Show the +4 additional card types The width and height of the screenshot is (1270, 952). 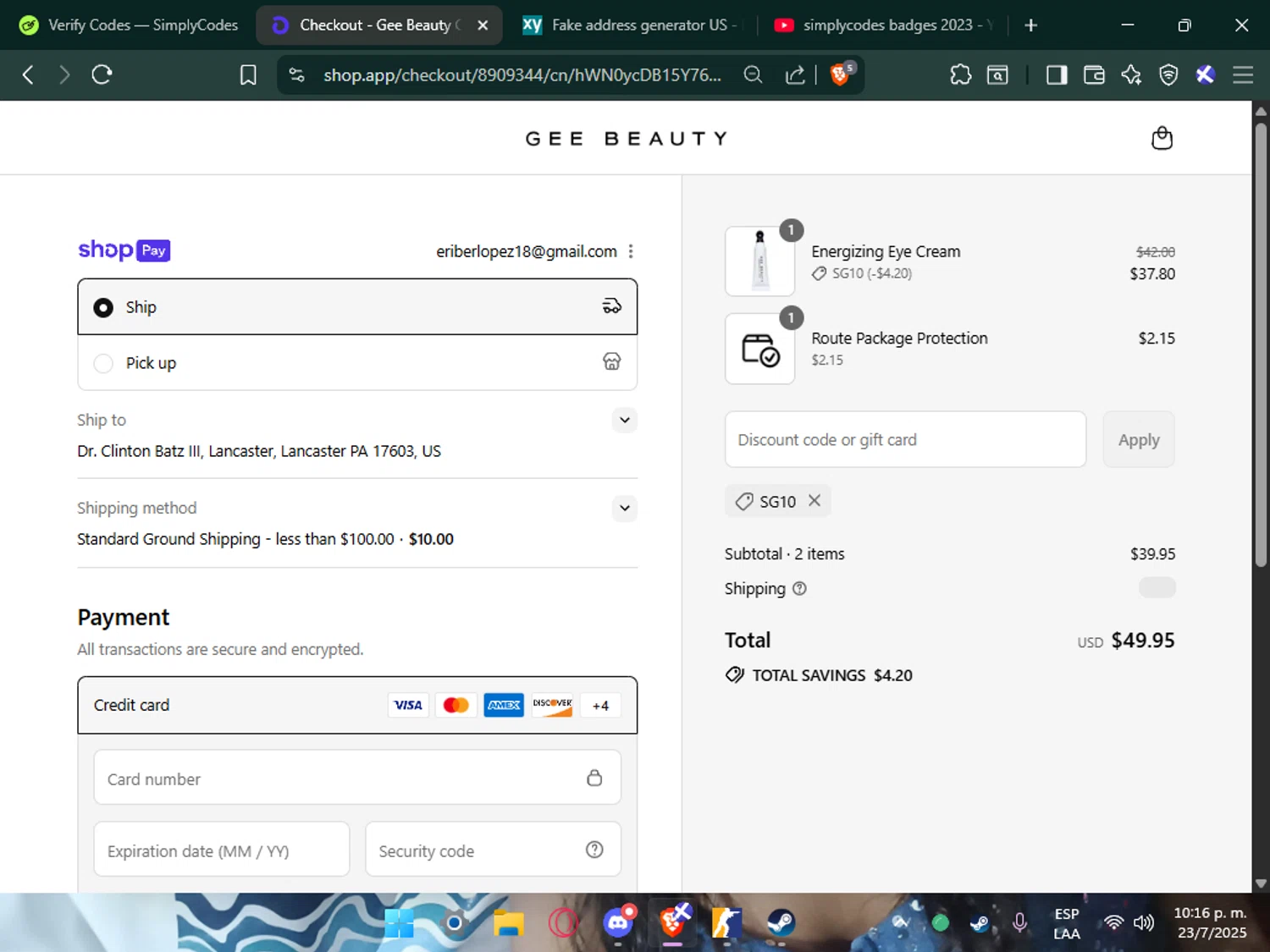point(600,705)
